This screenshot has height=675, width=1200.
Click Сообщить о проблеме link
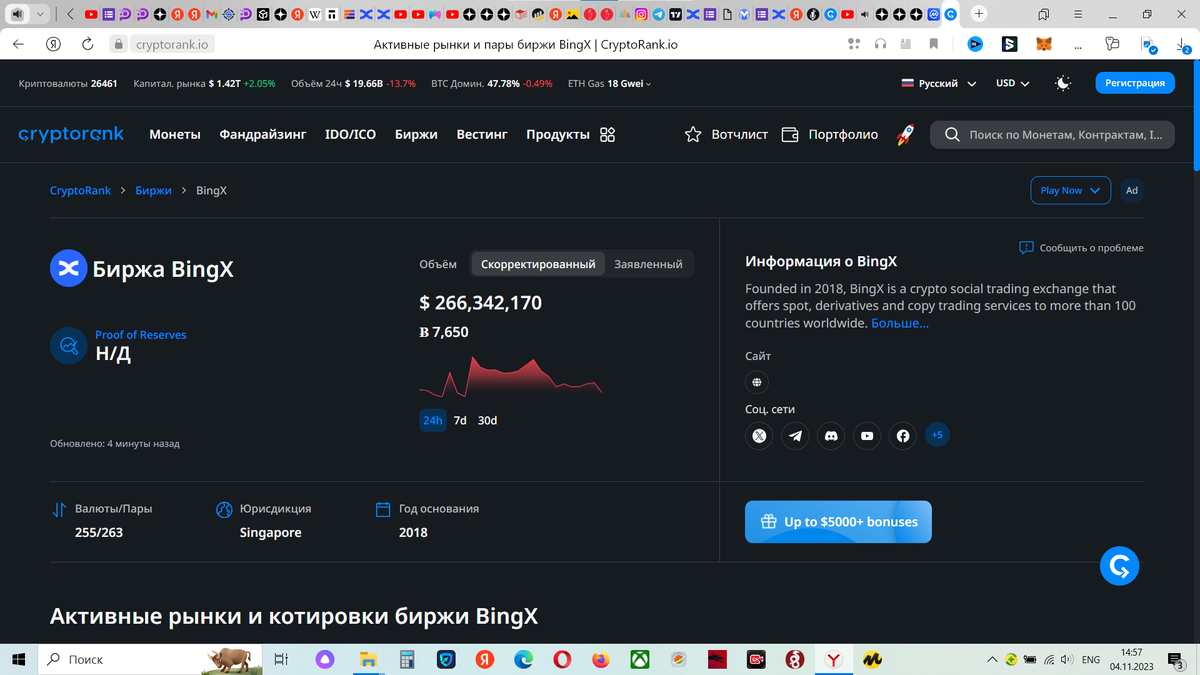(x=1081, y=248)
